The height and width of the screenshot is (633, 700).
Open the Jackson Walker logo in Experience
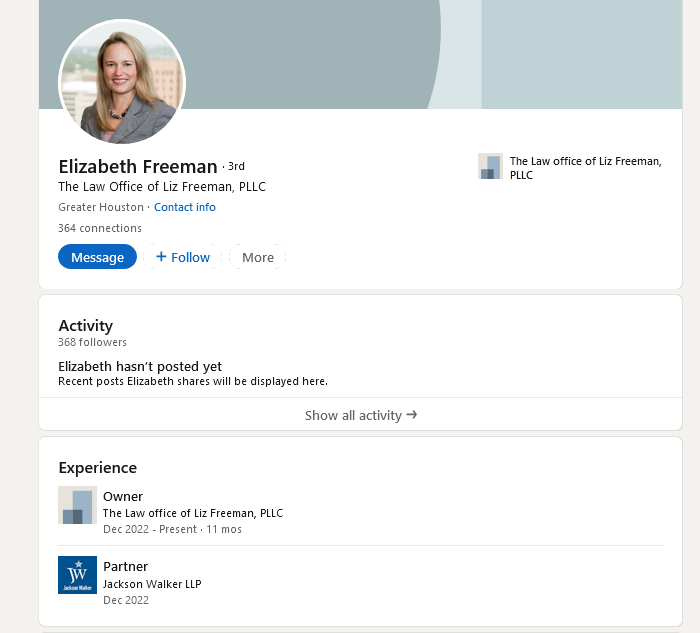coord(77,575)
